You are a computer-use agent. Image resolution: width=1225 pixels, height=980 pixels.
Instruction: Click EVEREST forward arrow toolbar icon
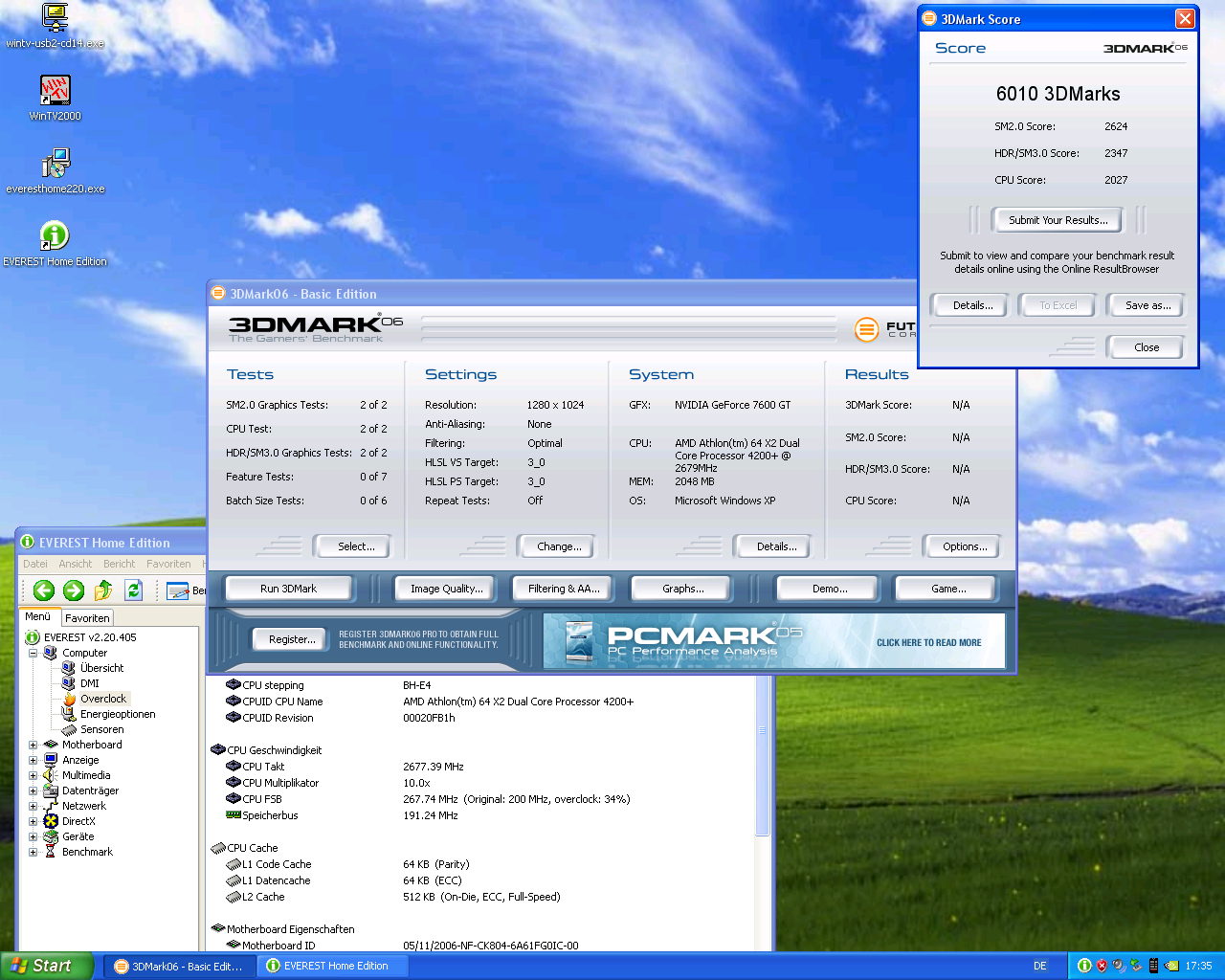point(74,590)
